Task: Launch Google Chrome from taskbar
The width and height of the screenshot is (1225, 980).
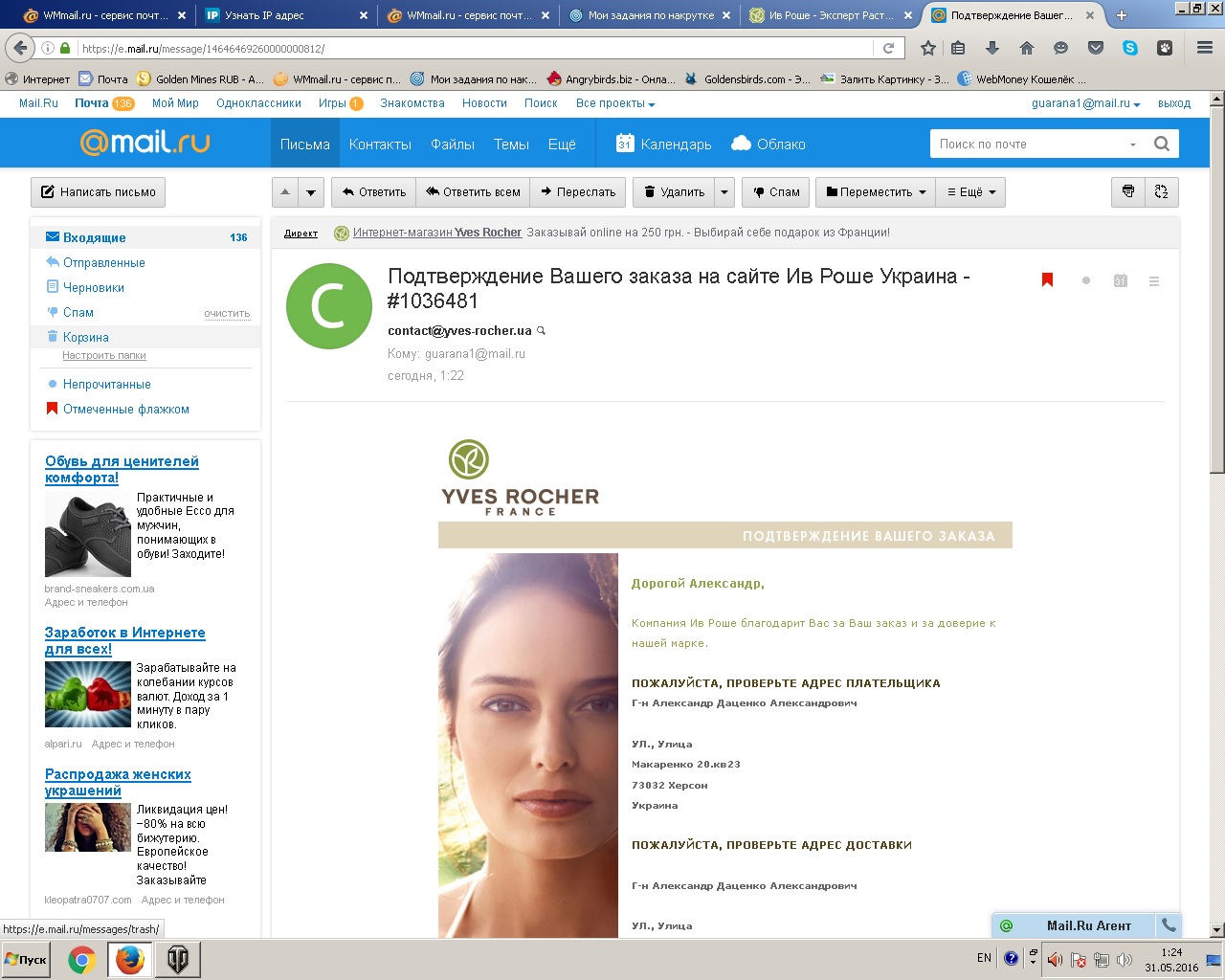Action: 81,960
